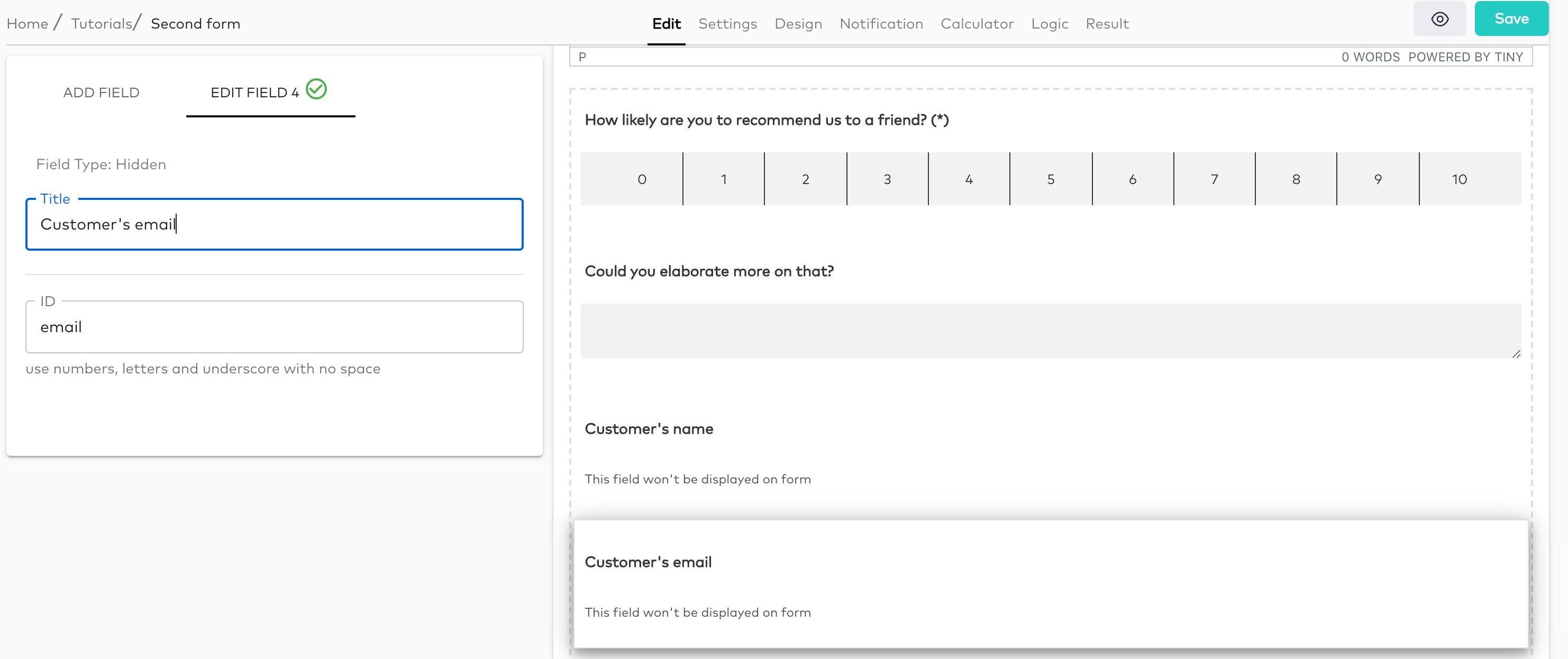Click the ID field containing email

274,327
